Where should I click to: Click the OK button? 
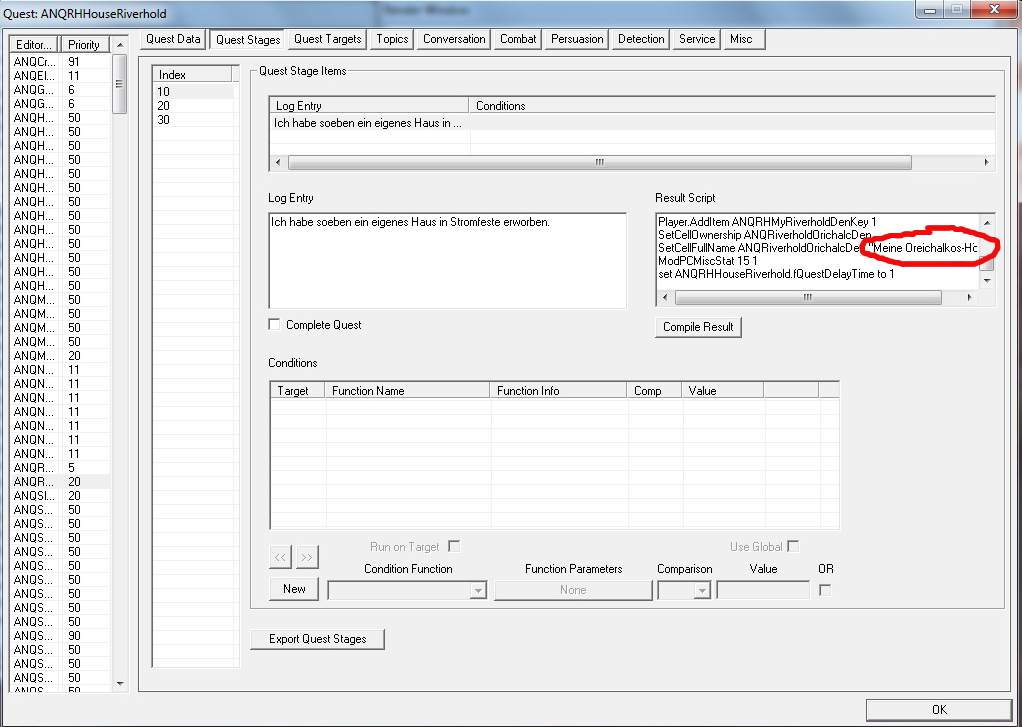click(938, 709)
